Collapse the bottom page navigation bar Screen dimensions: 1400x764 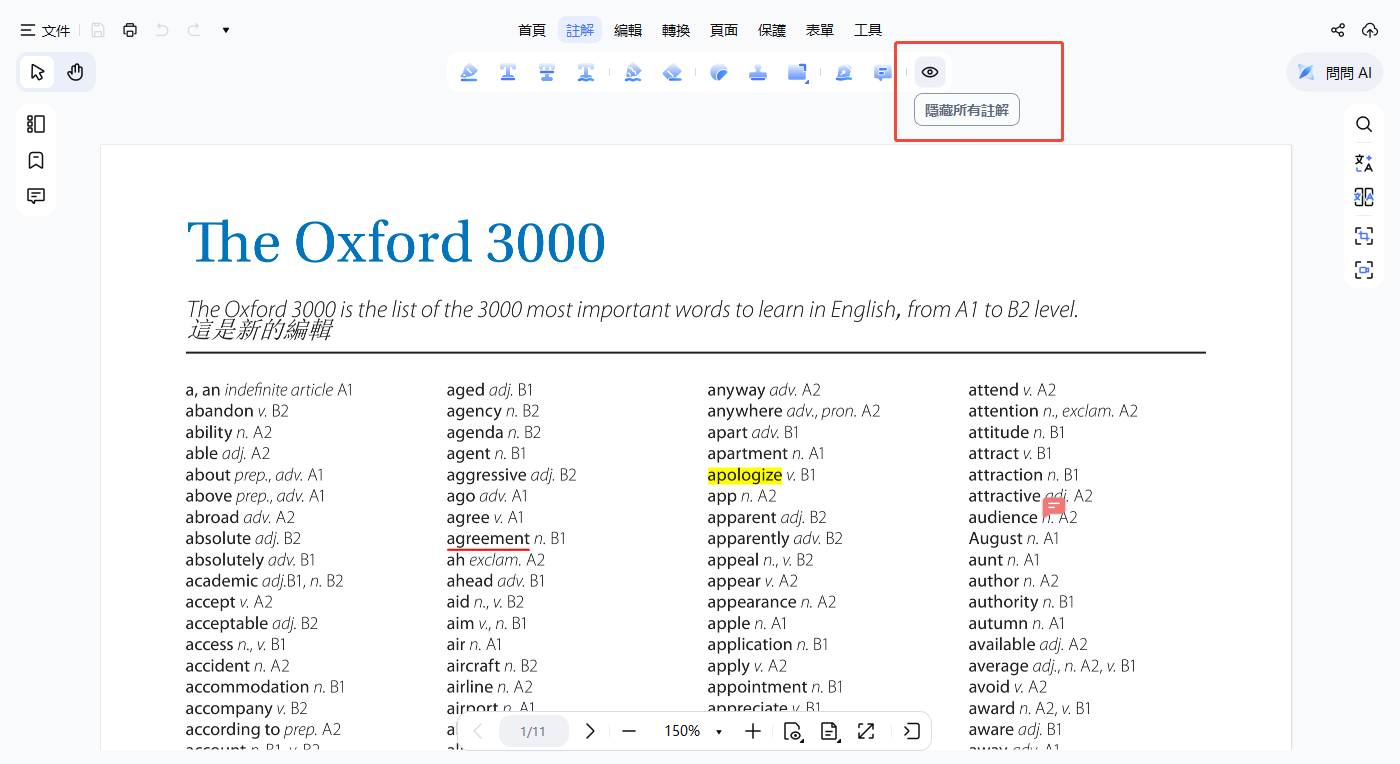click(x=911, y=731)
